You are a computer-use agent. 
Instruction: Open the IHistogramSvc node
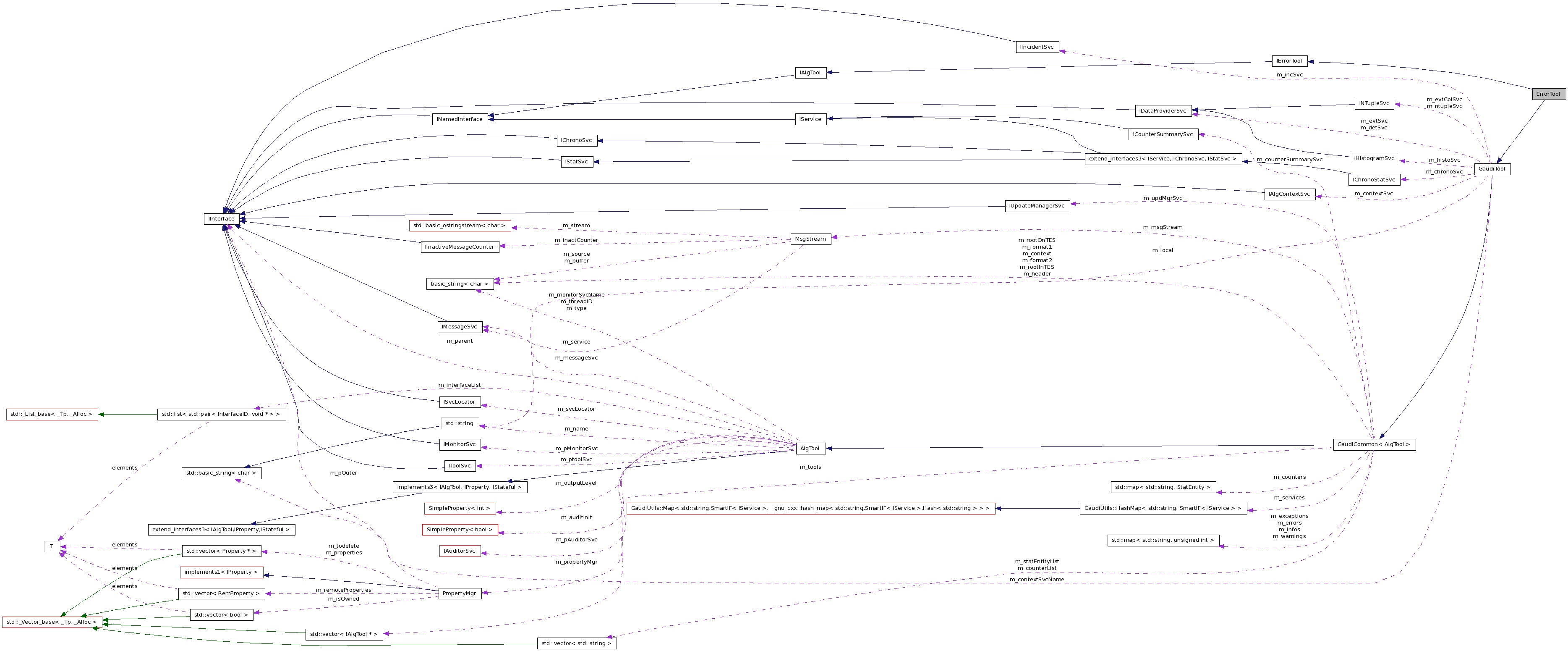pos(1374,158)
